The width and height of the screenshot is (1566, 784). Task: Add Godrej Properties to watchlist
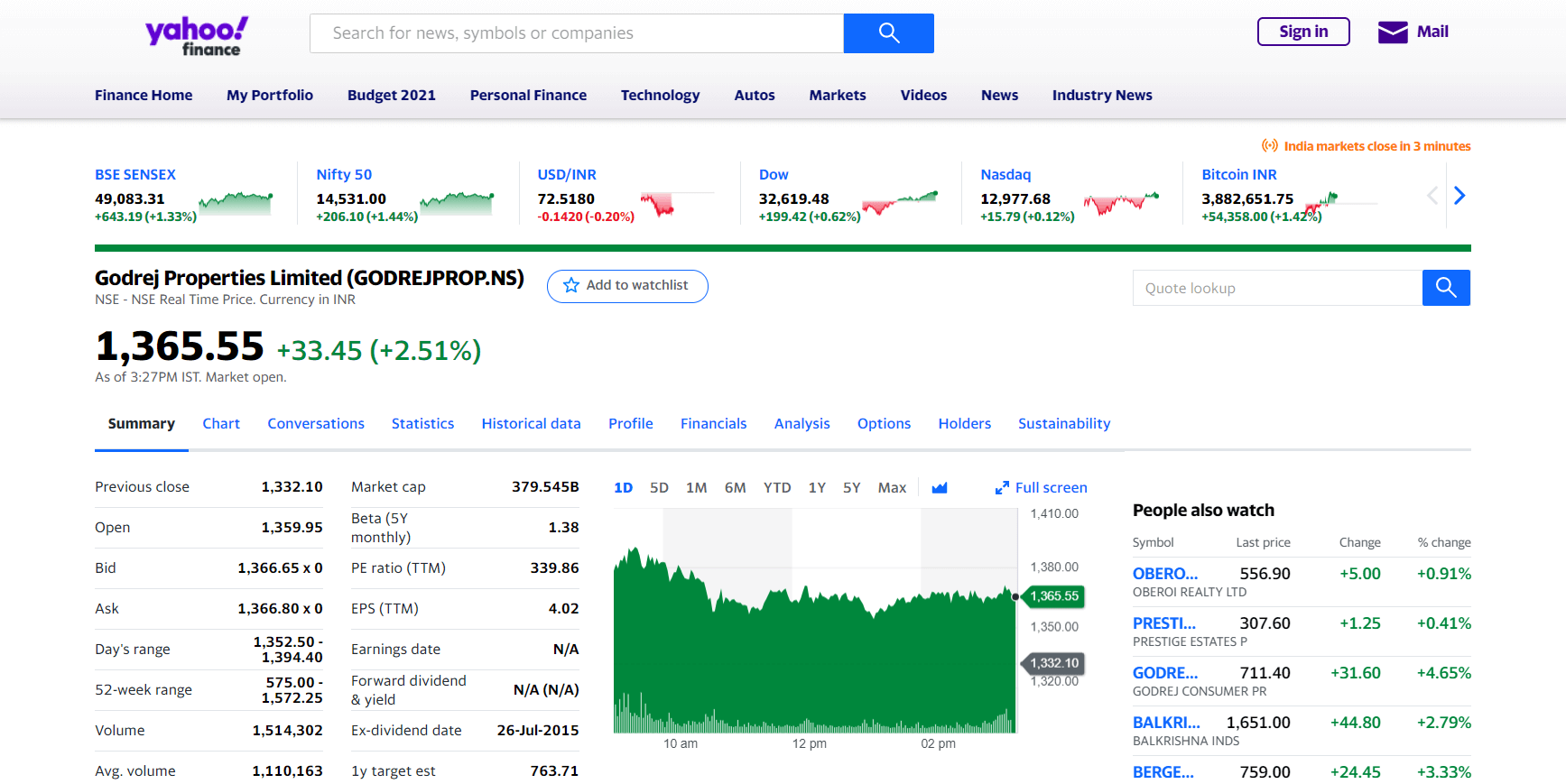pyautogui.click(x=627, y=286)
